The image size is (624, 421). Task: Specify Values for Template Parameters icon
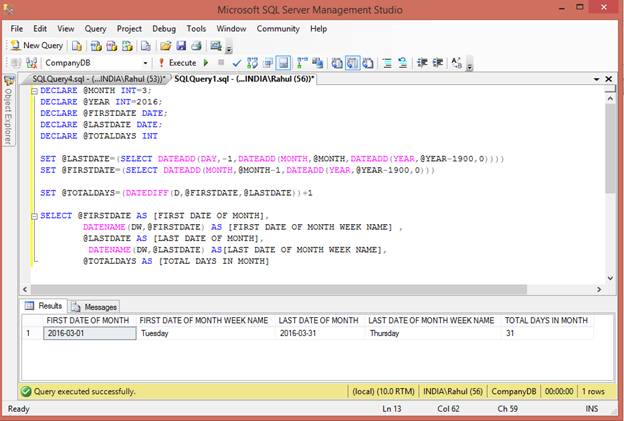[457, 63]
